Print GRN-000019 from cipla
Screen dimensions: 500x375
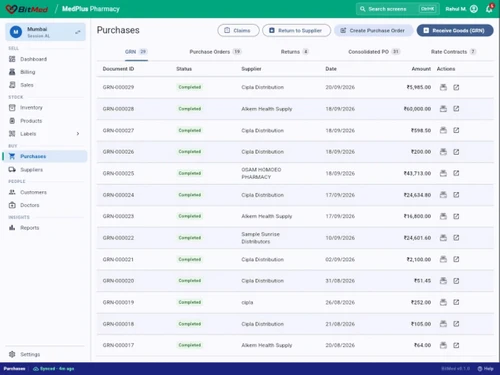[x=443, y=302]
